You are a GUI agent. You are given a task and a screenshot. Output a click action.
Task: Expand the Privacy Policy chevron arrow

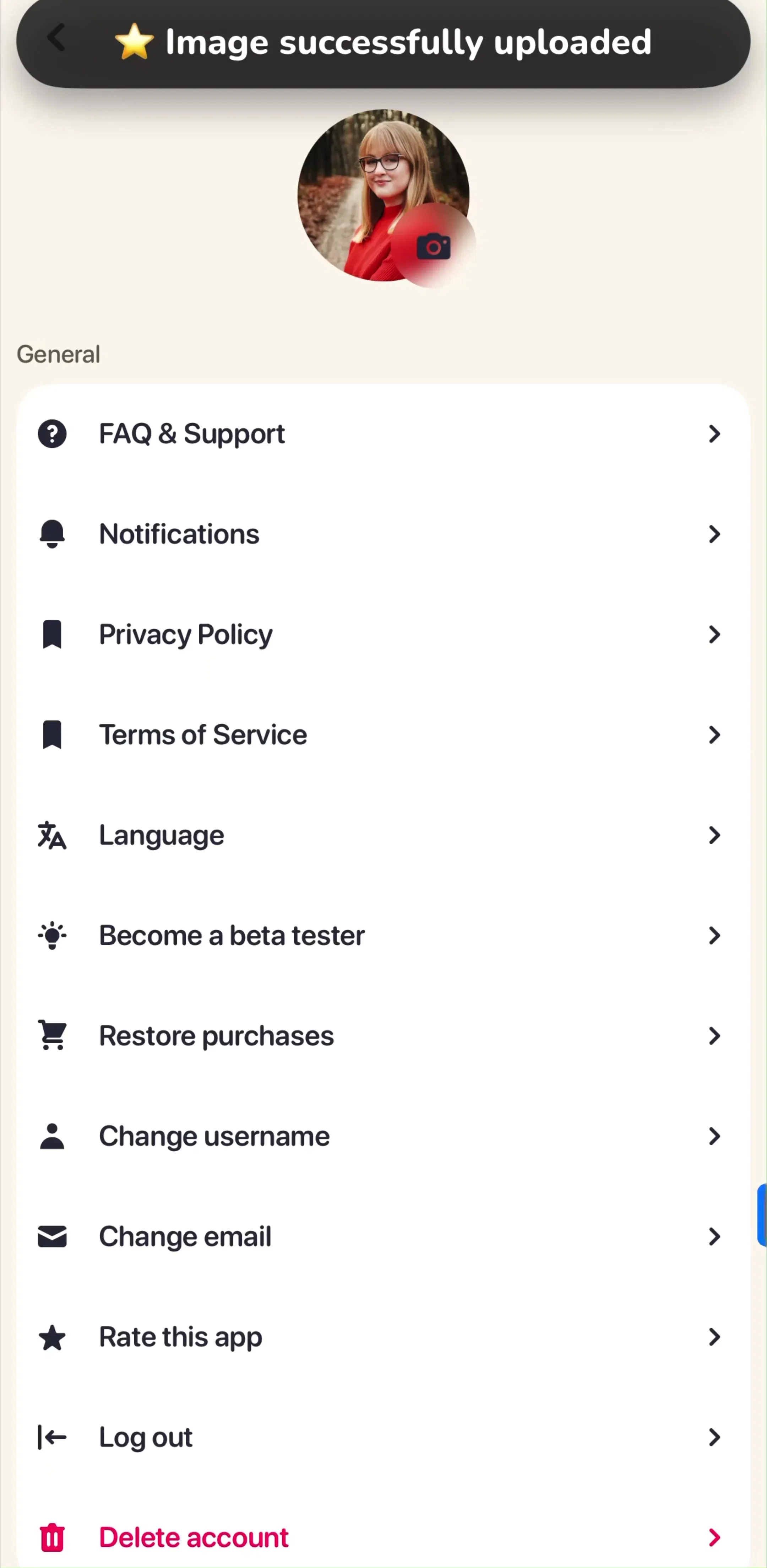pos(715,635)
